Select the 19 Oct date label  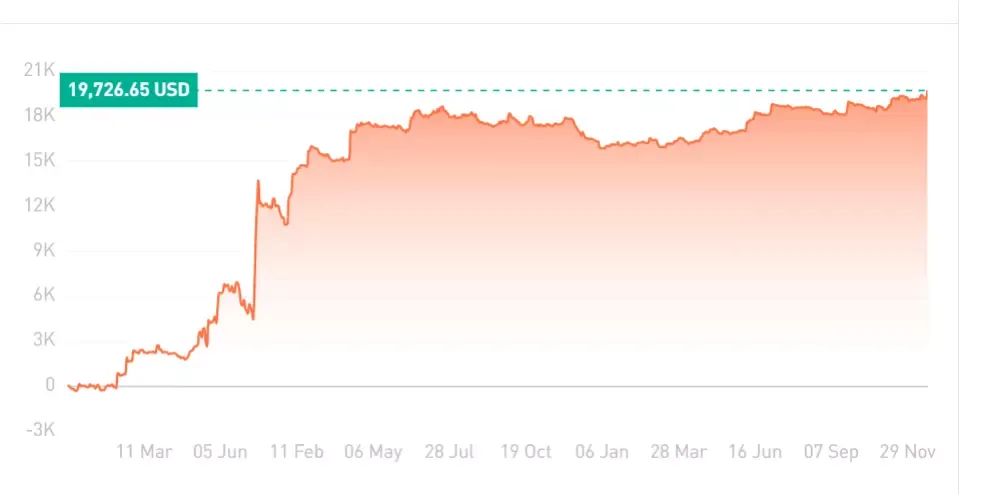click(x=526, y=452)
